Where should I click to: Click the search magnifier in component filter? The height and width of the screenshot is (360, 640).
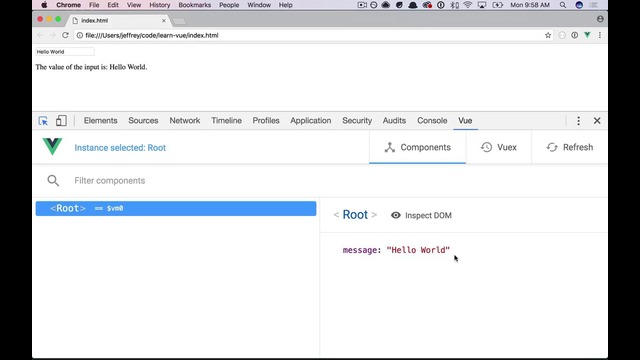[53, 180]
